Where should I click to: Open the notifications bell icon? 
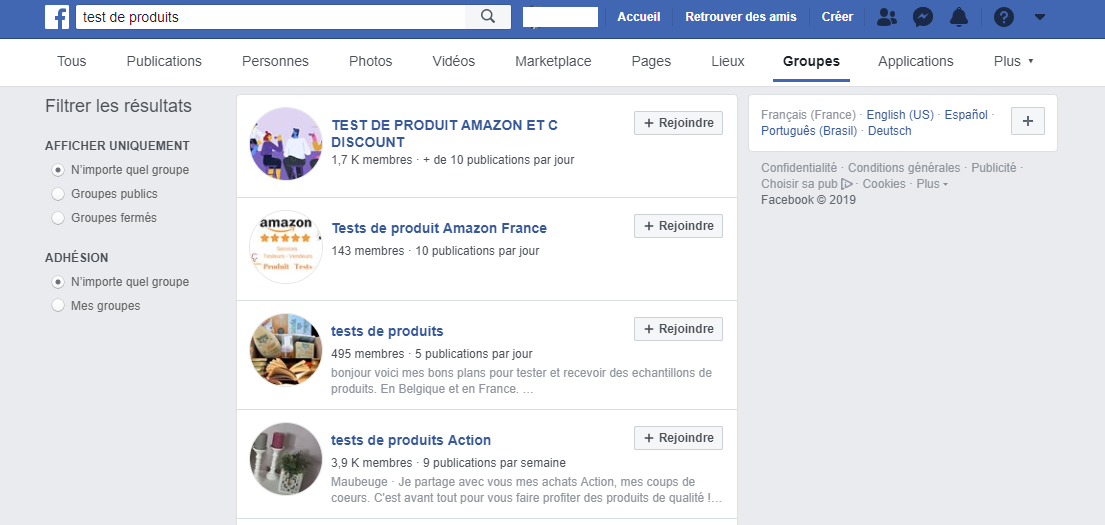click(x=959, y=17)
